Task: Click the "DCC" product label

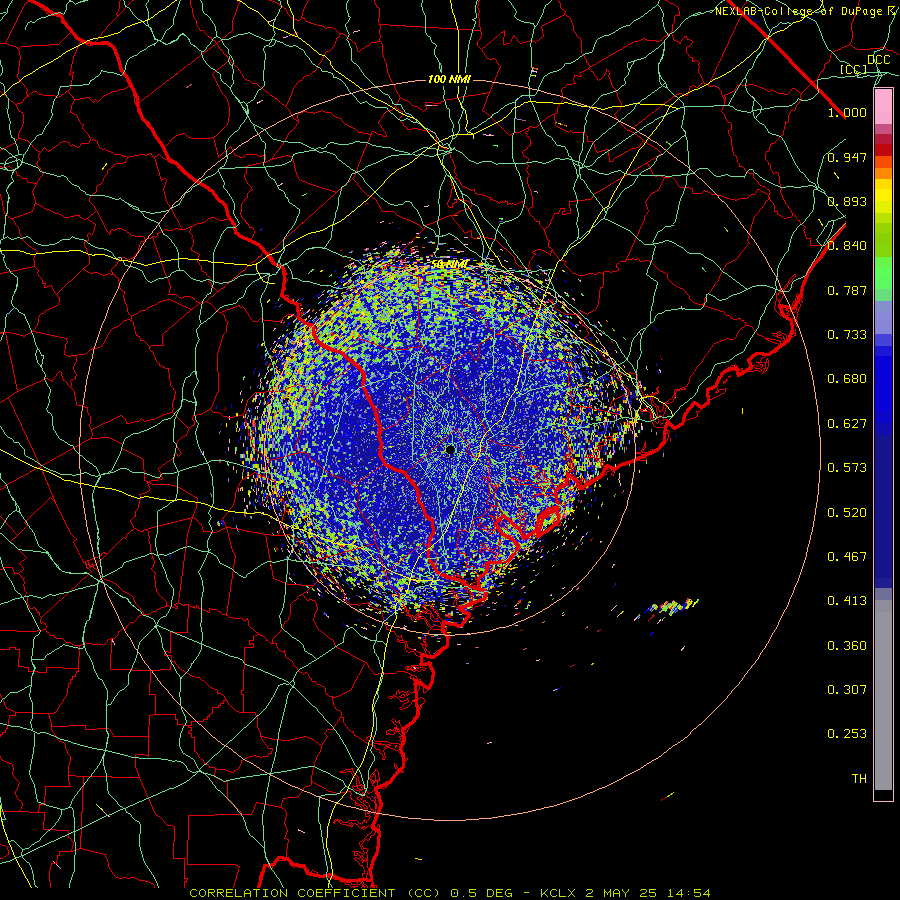Action: coord(878,60)
